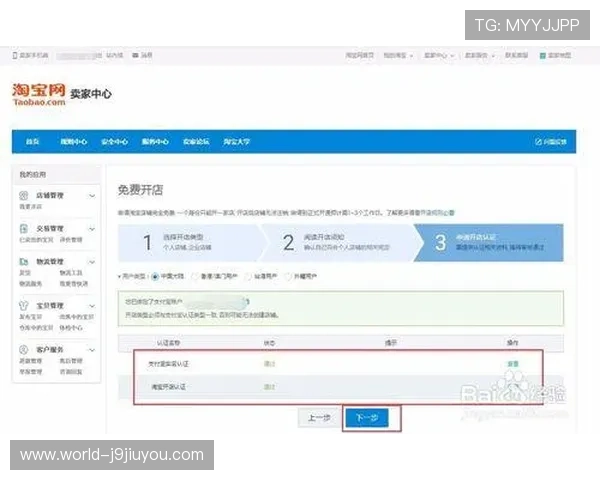Image resolution: width=600 pixels, height=480 pixels.
Task: Click the 淘宝开店认证 table cell
Action: [x=168, y=387]
